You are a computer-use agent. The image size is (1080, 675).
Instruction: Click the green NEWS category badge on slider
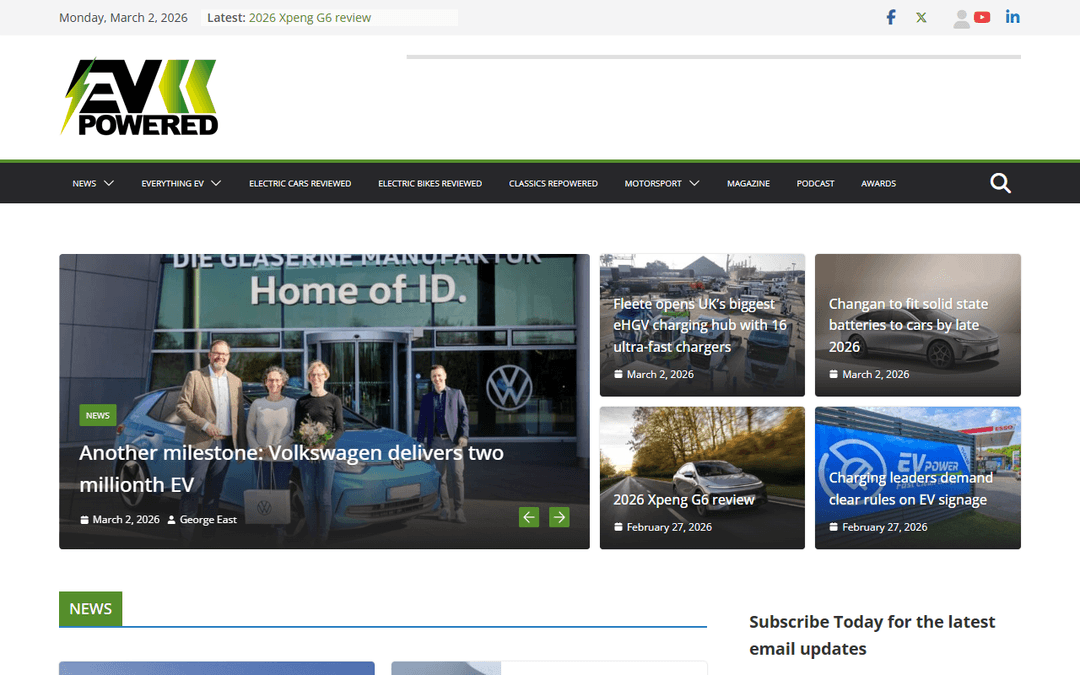tap(98, 415)
